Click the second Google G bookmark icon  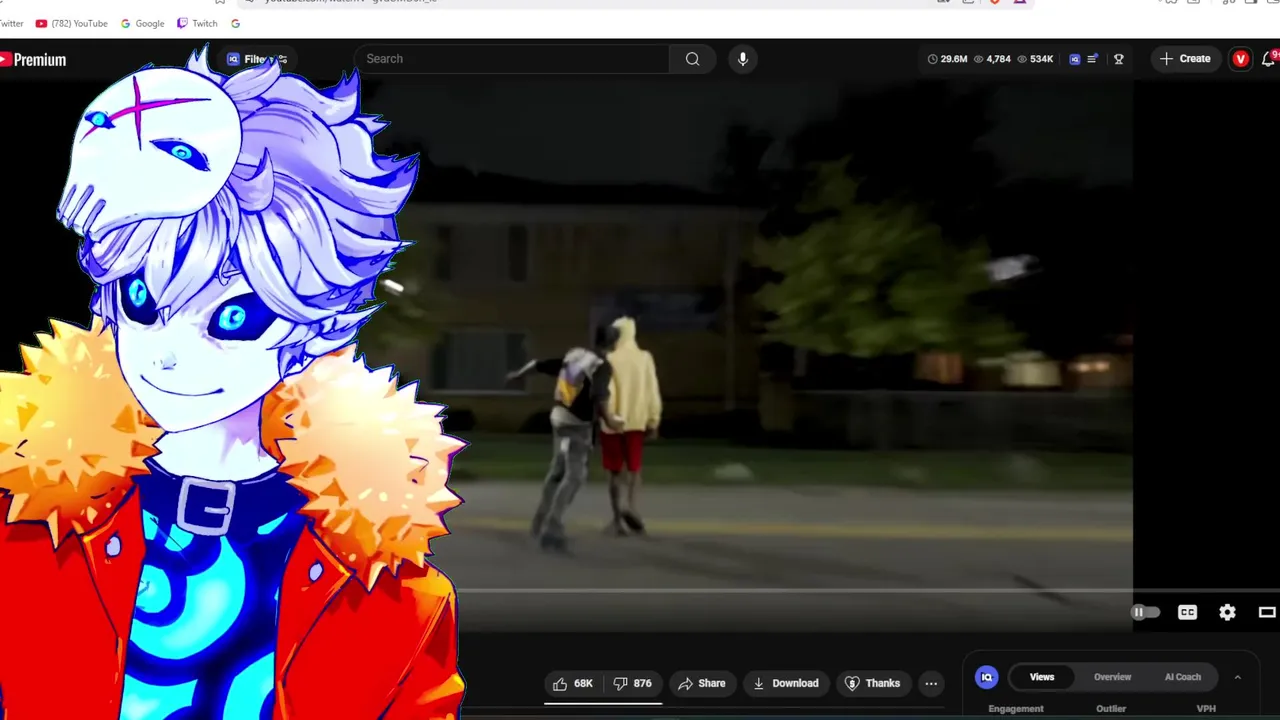pos(235,23)
